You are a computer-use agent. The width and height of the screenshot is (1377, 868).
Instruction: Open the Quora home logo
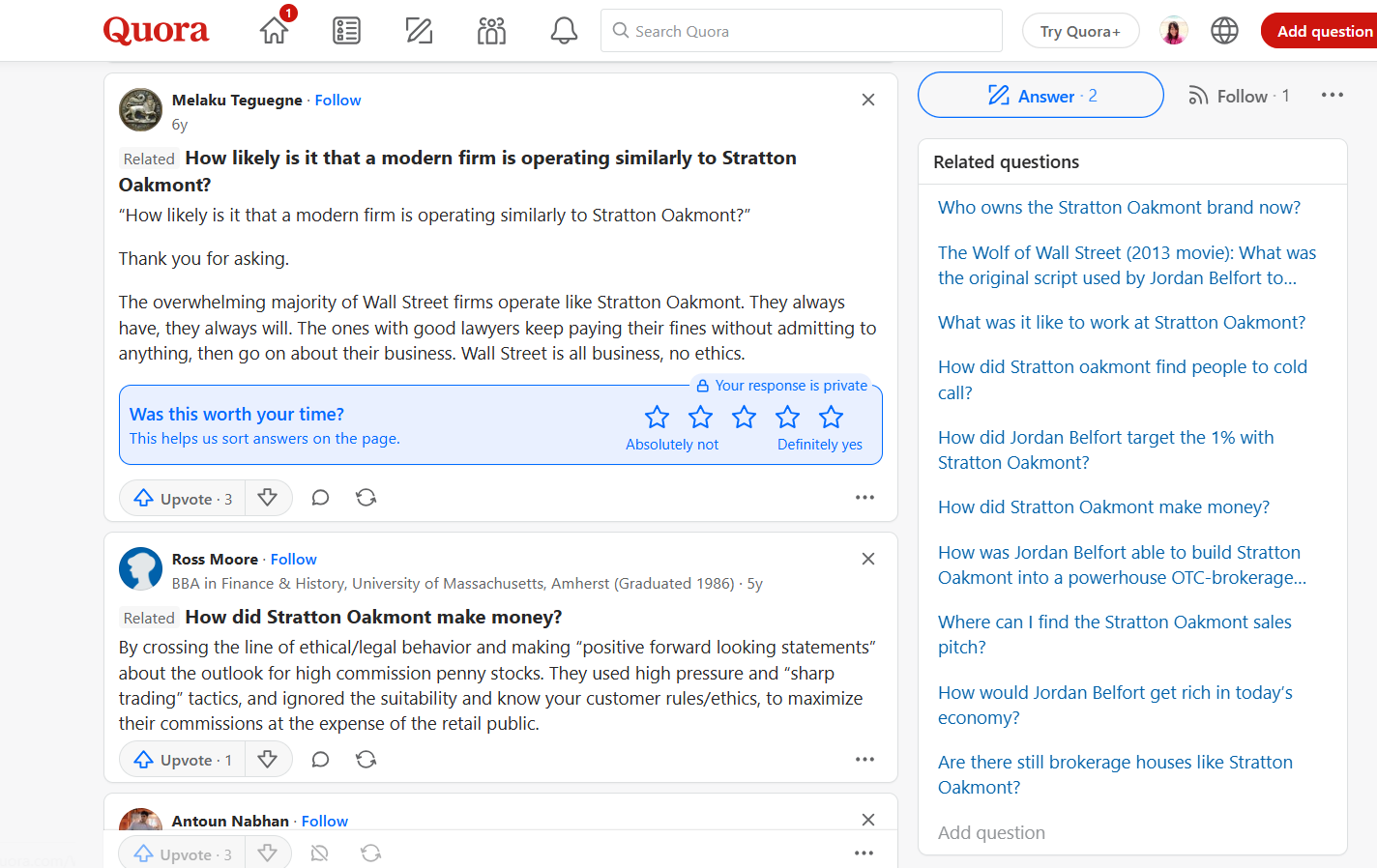(156, 31)
